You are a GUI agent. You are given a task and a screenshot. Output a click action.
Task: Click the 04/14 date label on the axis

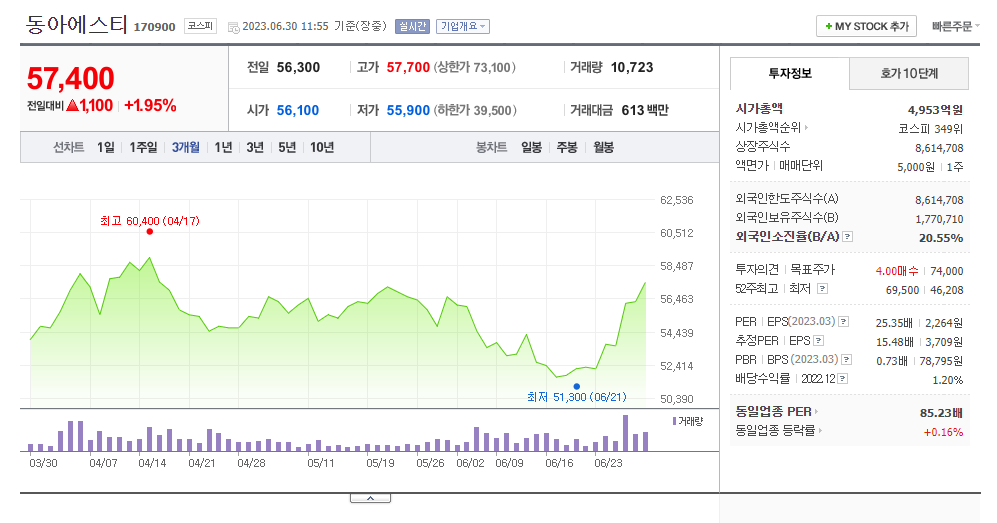click(x=153, y=463)
